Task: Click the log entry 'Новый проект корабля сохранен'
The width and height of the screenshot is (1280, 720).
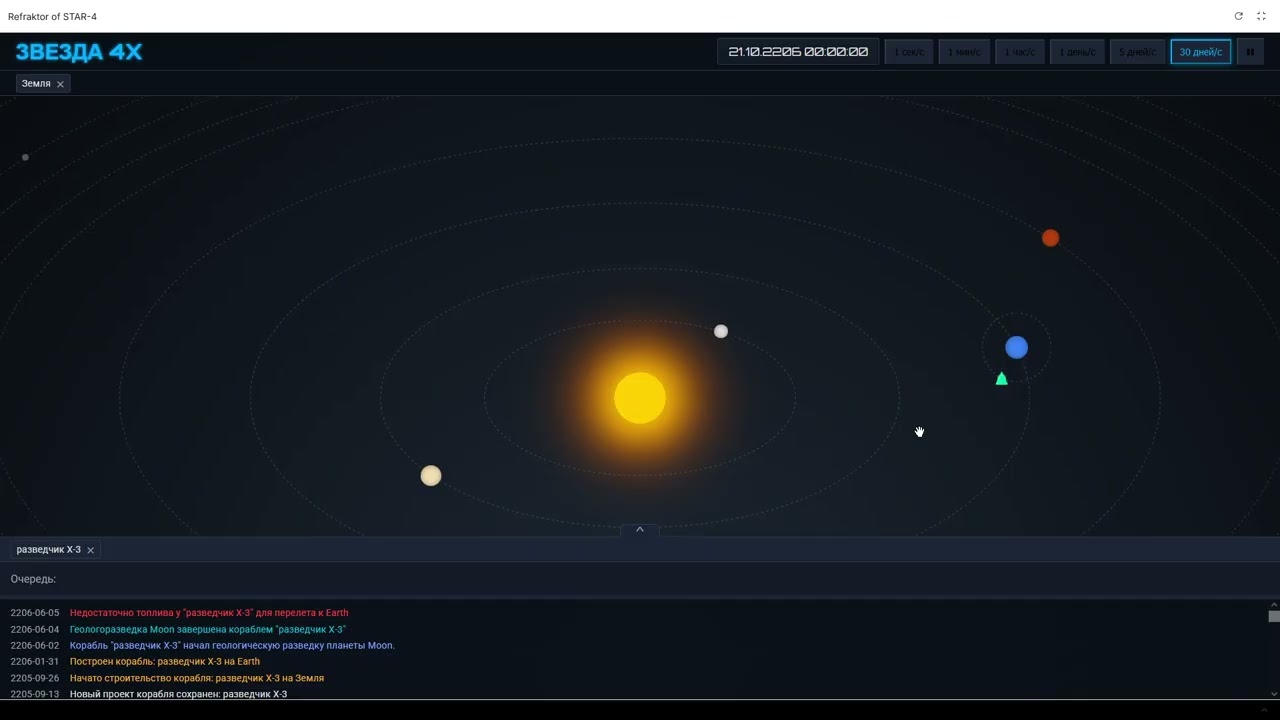Action: [178, 694]
